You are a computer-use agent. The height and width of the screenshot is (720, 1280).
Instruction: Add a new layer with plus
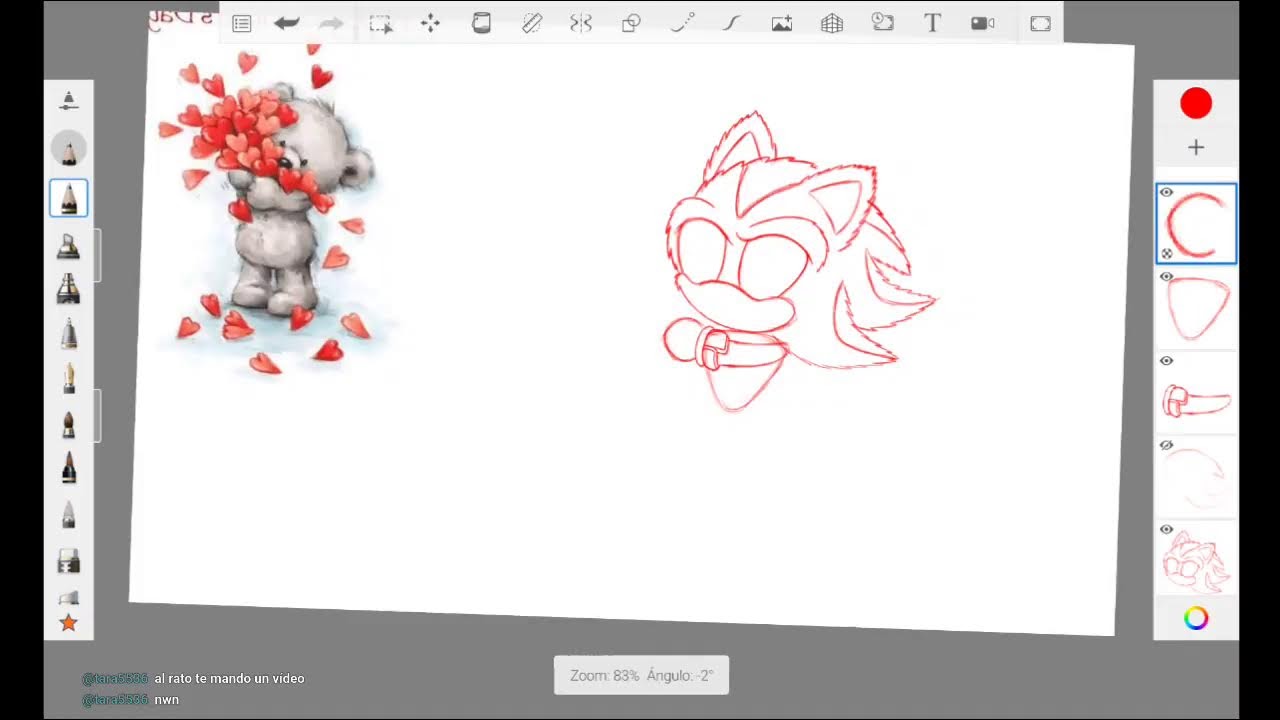1196,148
